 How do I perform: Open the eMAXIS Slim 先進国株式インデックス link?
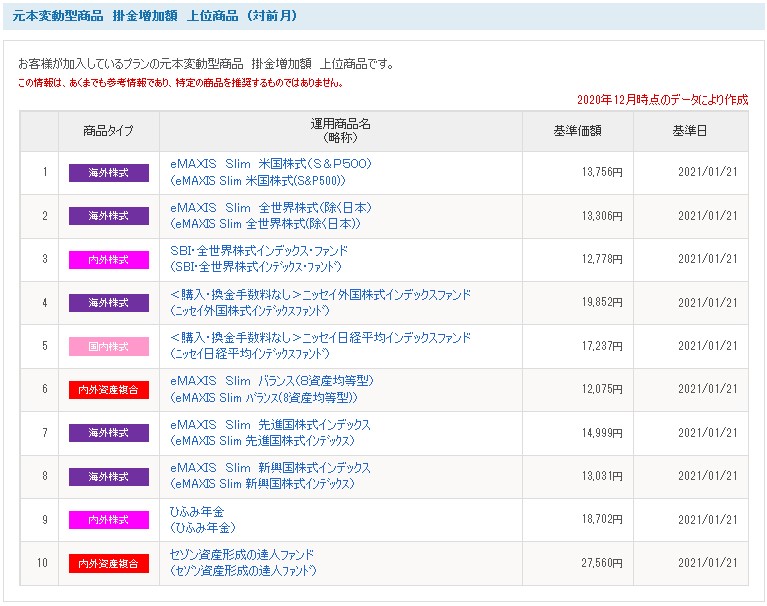coord(270,432)
